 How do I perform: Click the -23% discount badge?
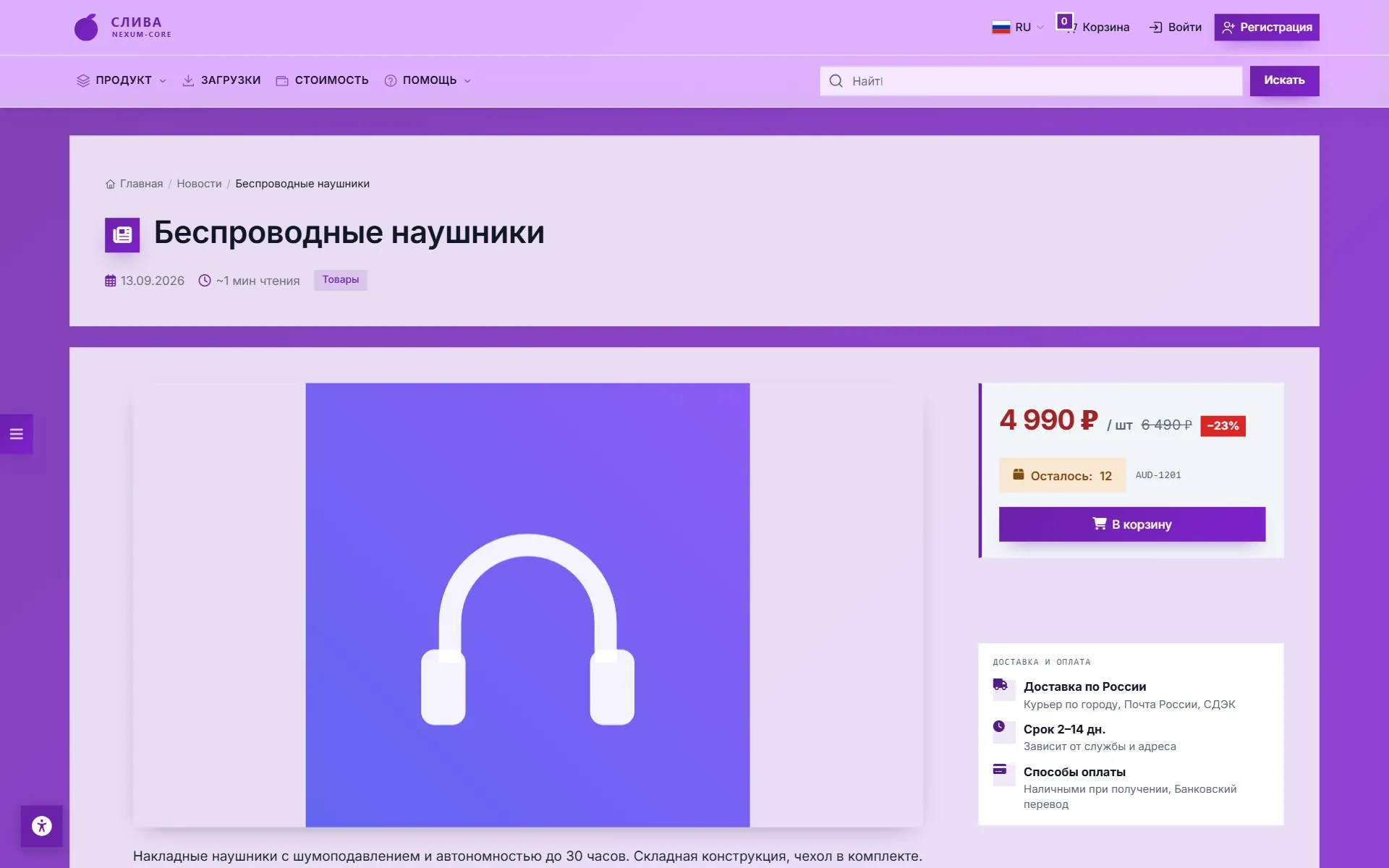[x=1223, y=426]
